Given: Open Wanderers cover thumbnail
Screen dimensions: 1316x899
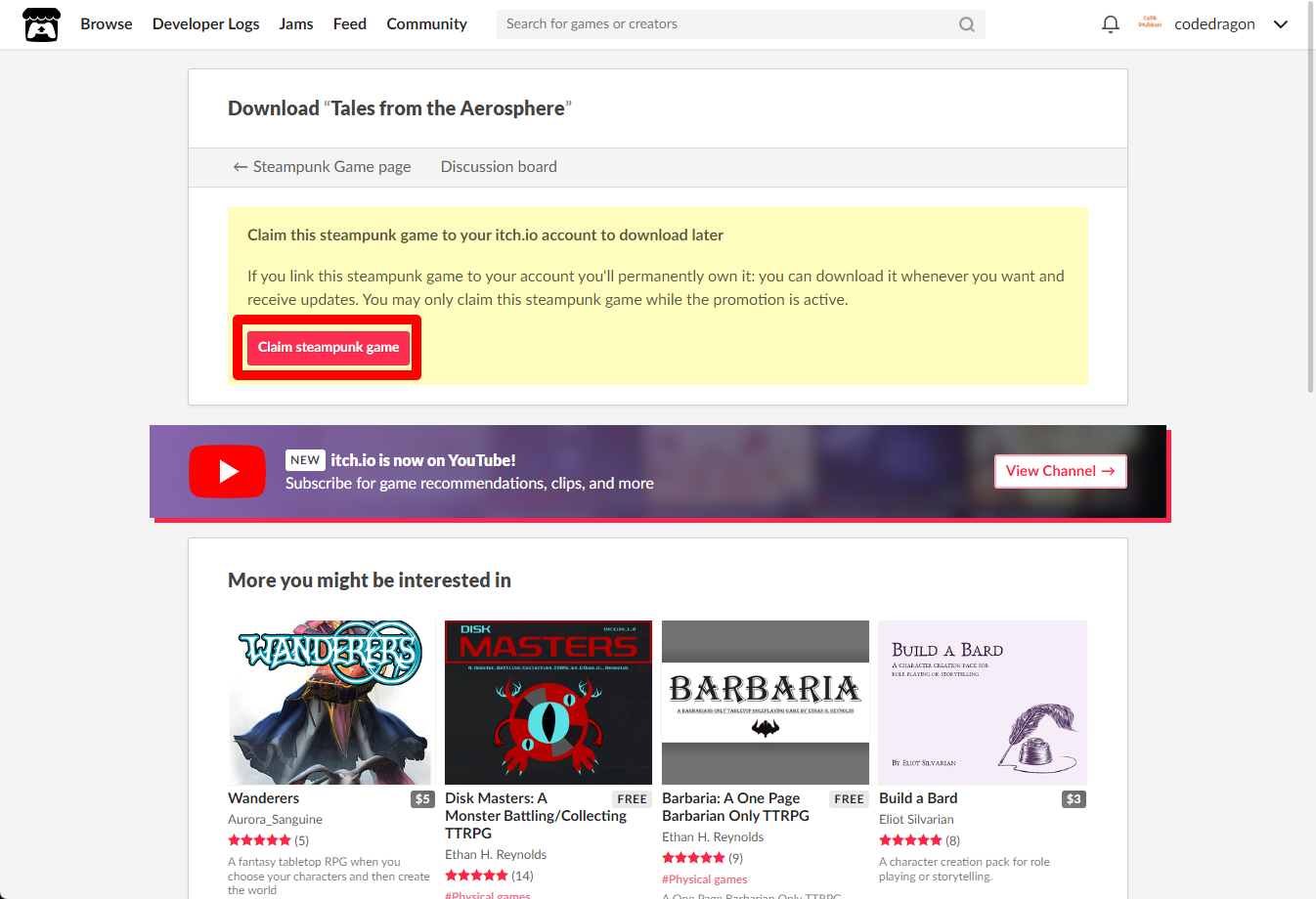Looking at the screenshot, I should (x=331, y=703).
